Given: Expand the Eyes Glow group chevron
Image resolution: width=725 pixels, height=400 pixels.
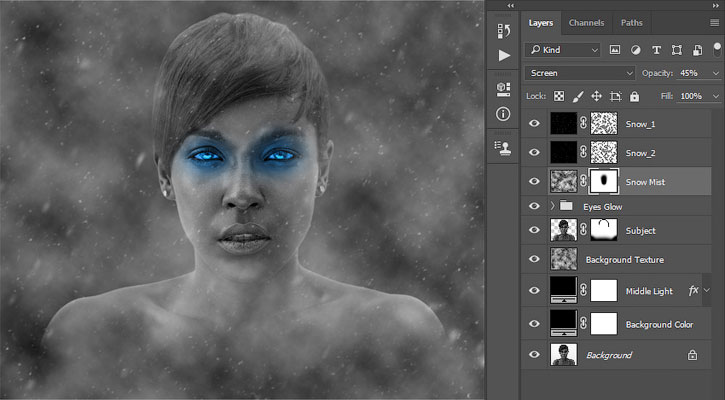Looking at the screenshot, I should click(x=553, y=206).
